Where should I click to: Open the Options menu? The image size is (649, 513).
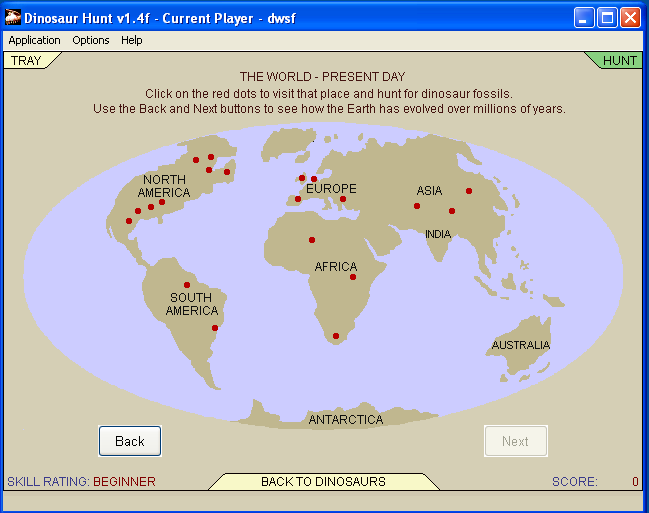pos(91,40)
